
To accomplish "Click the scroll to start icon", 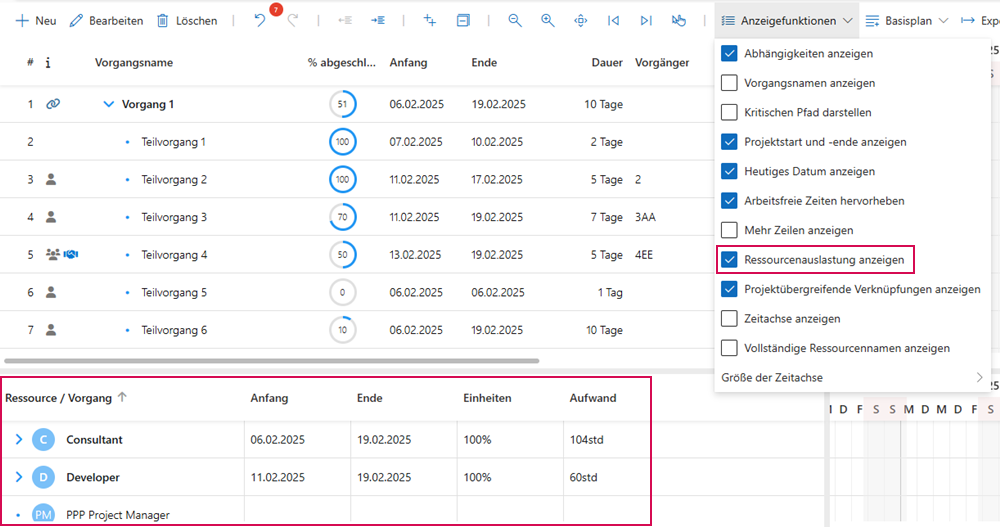I will (x=614, y=21).
